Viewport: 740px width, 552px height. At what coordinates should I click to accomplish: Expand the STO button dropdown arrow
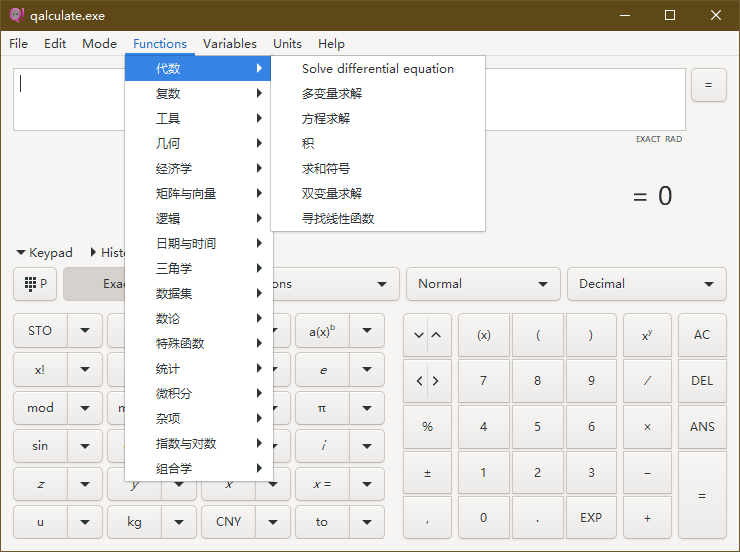(85, 331)
